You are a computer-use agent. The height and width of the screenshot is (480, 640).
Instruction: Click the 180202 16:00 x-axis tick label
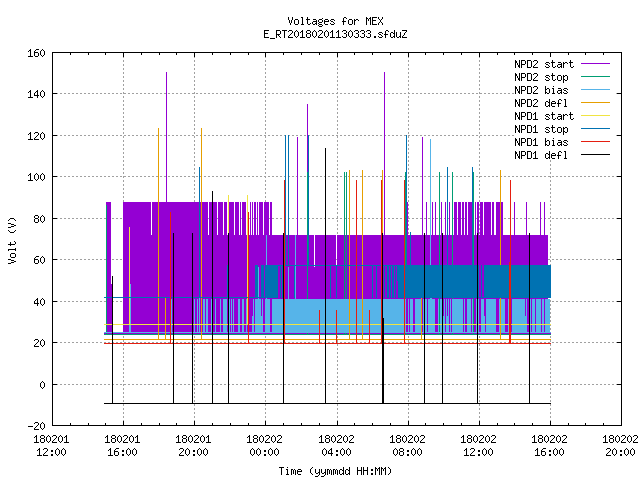tap(549, 446)
